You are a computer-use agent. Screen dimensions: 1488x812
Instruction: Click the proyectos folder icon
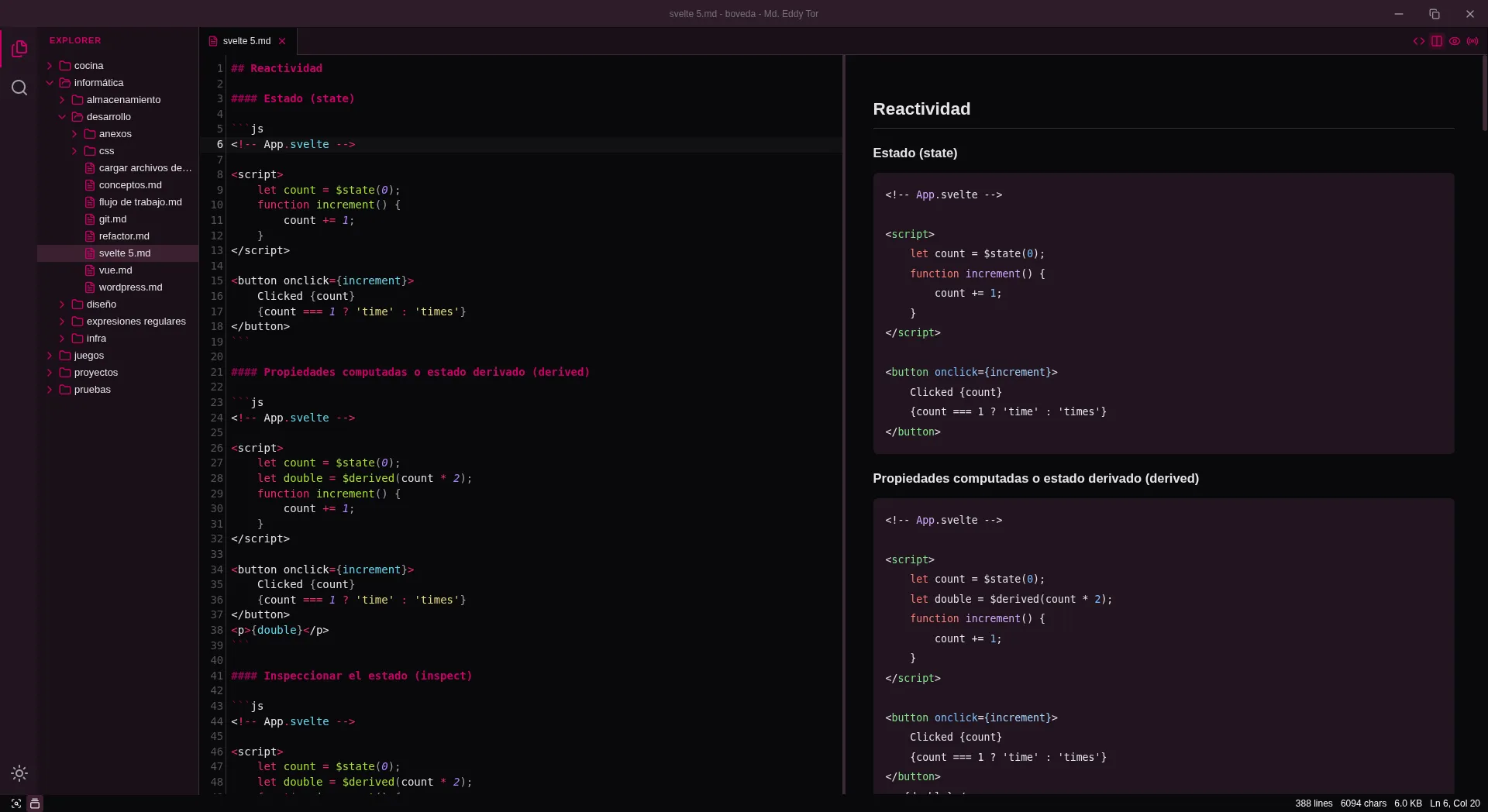click(65, 373)
